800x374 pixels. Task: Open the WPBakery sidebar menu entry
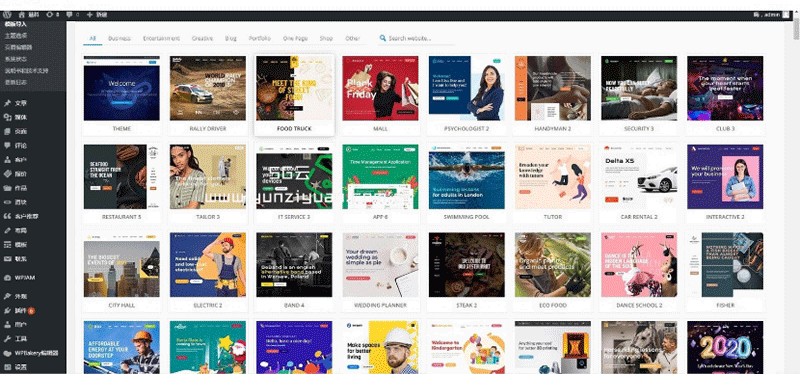(x=33, y=353)
